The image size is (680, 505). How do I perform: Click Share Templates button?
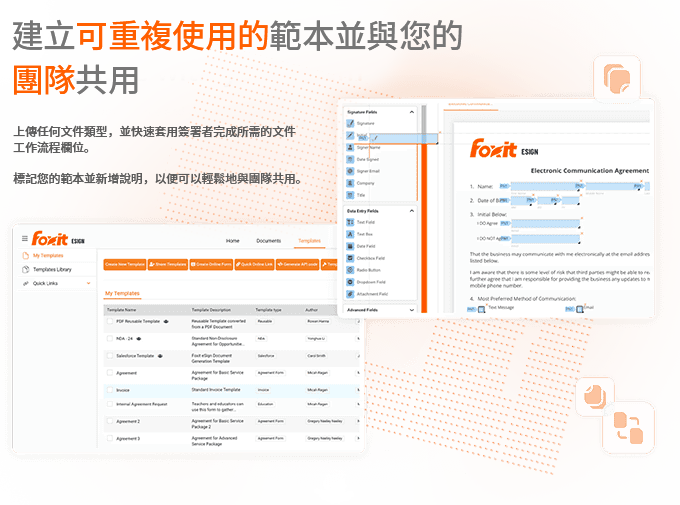click(x=168, y=264)
